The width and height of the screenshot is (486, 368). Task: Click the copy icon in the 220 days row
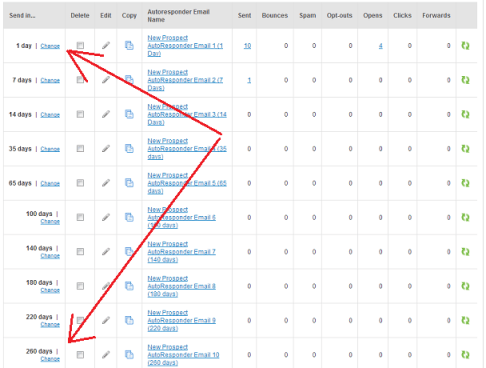tap(129, 320)
